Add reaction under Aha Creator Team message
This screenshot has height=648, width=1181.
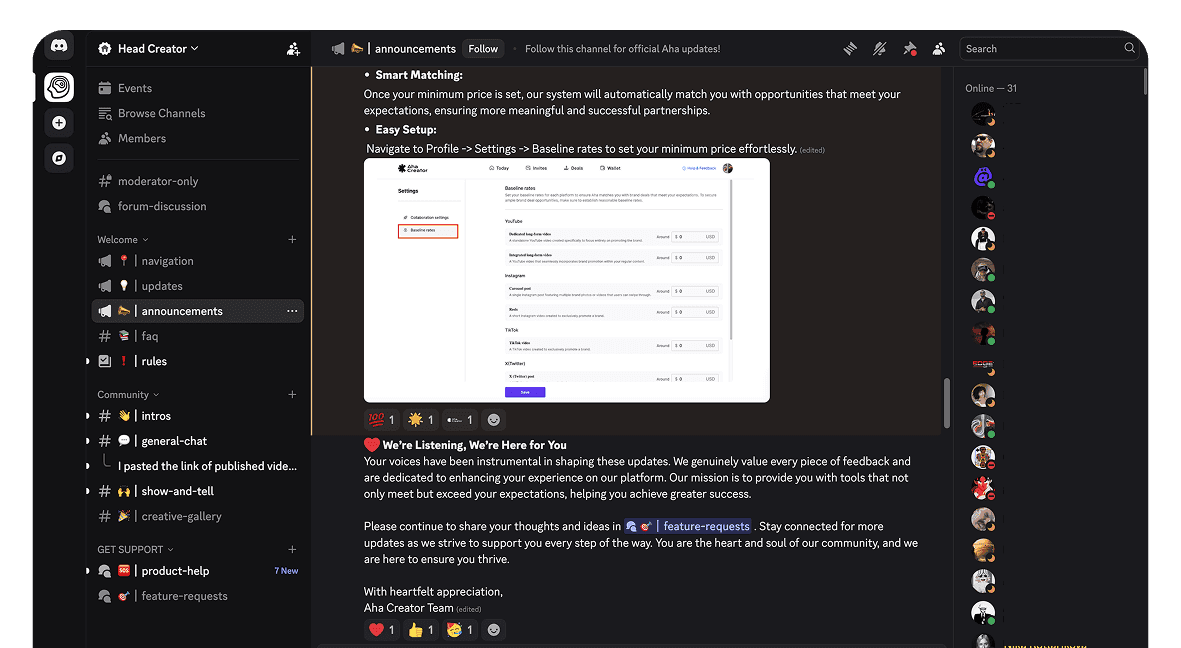click(493, 630)
